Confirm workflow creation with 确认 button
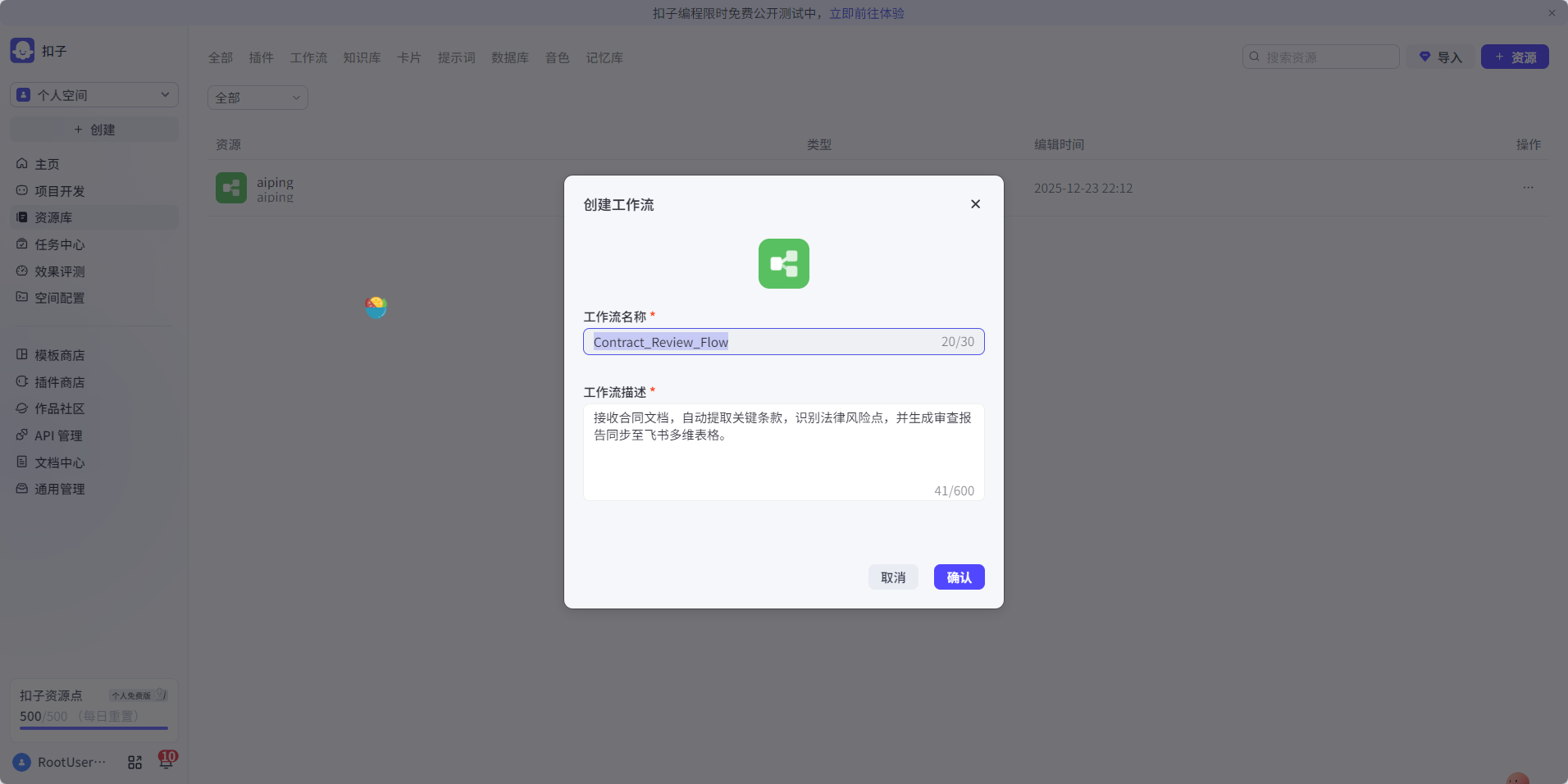Screen dimensions: 1568x784 click(958, 577)
